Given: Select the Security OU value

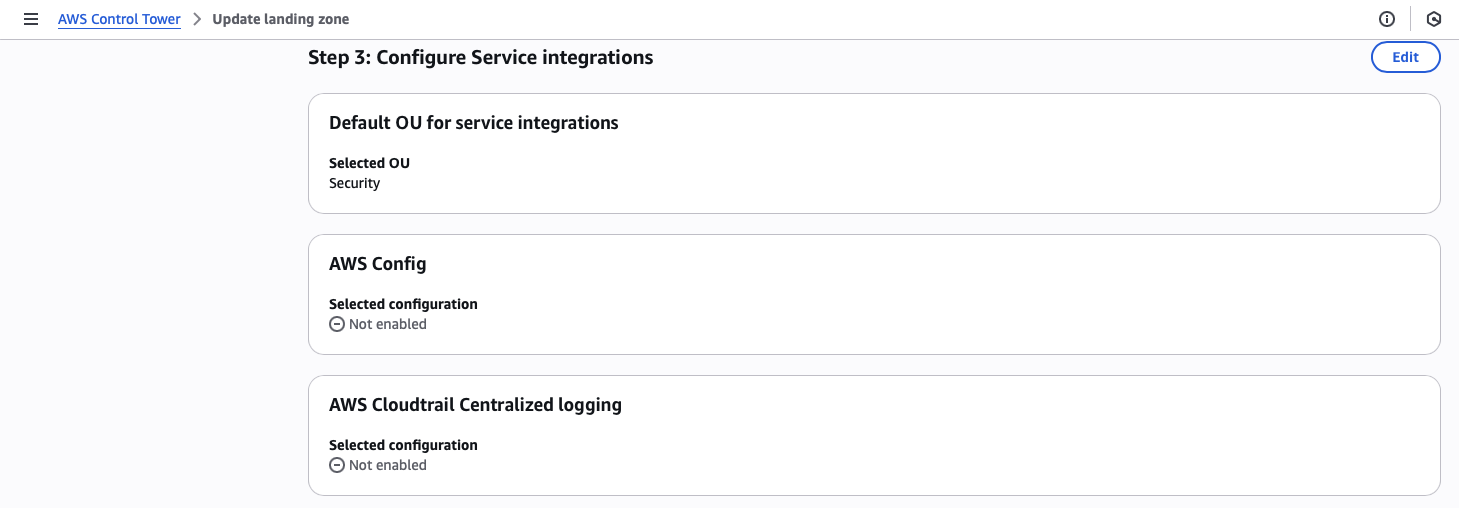Looking at the screenshot, I should click(354, 183).
